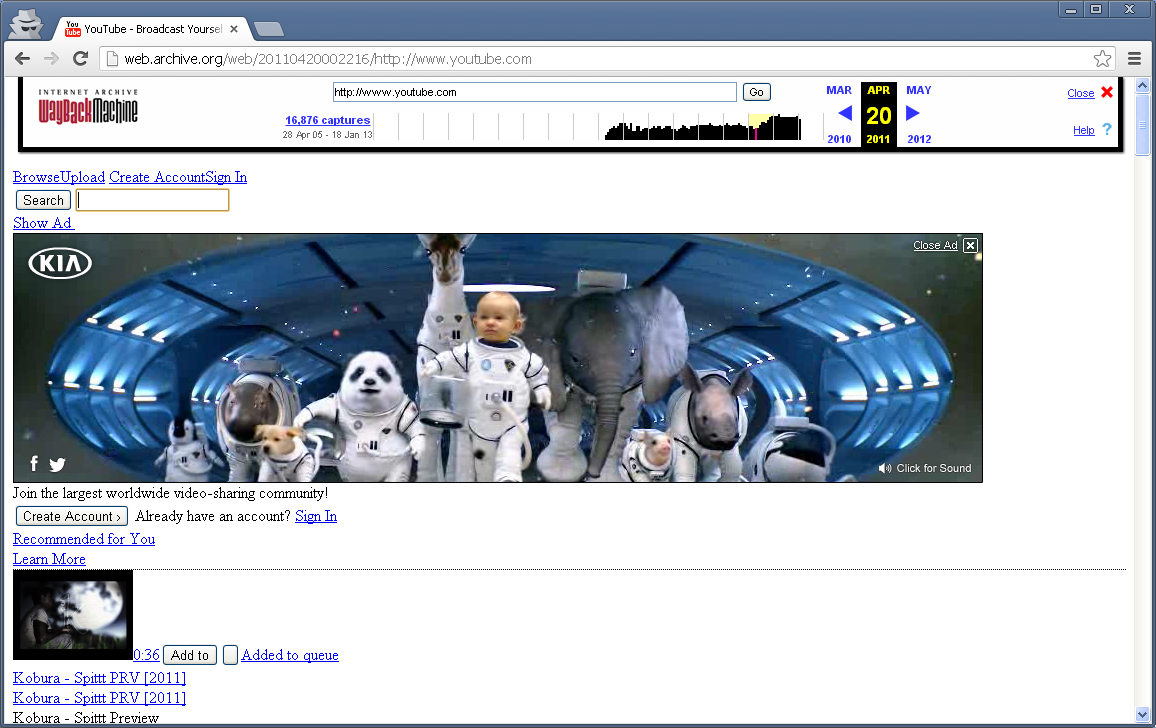Click the blue question mark help icon
1156x728 pixels.
click(x=1107, y=129)
